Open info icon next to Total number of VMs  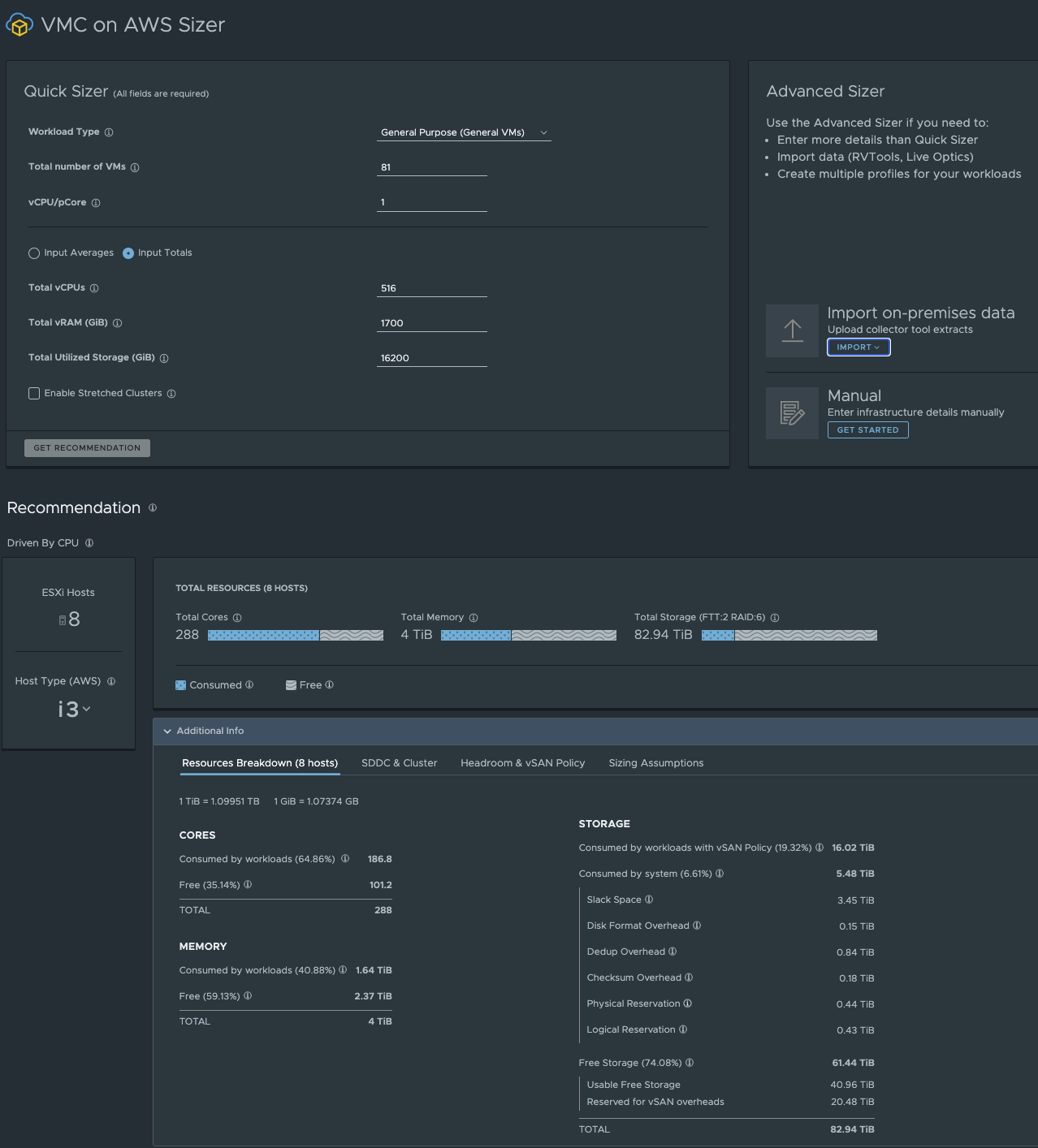click(135, 167)
